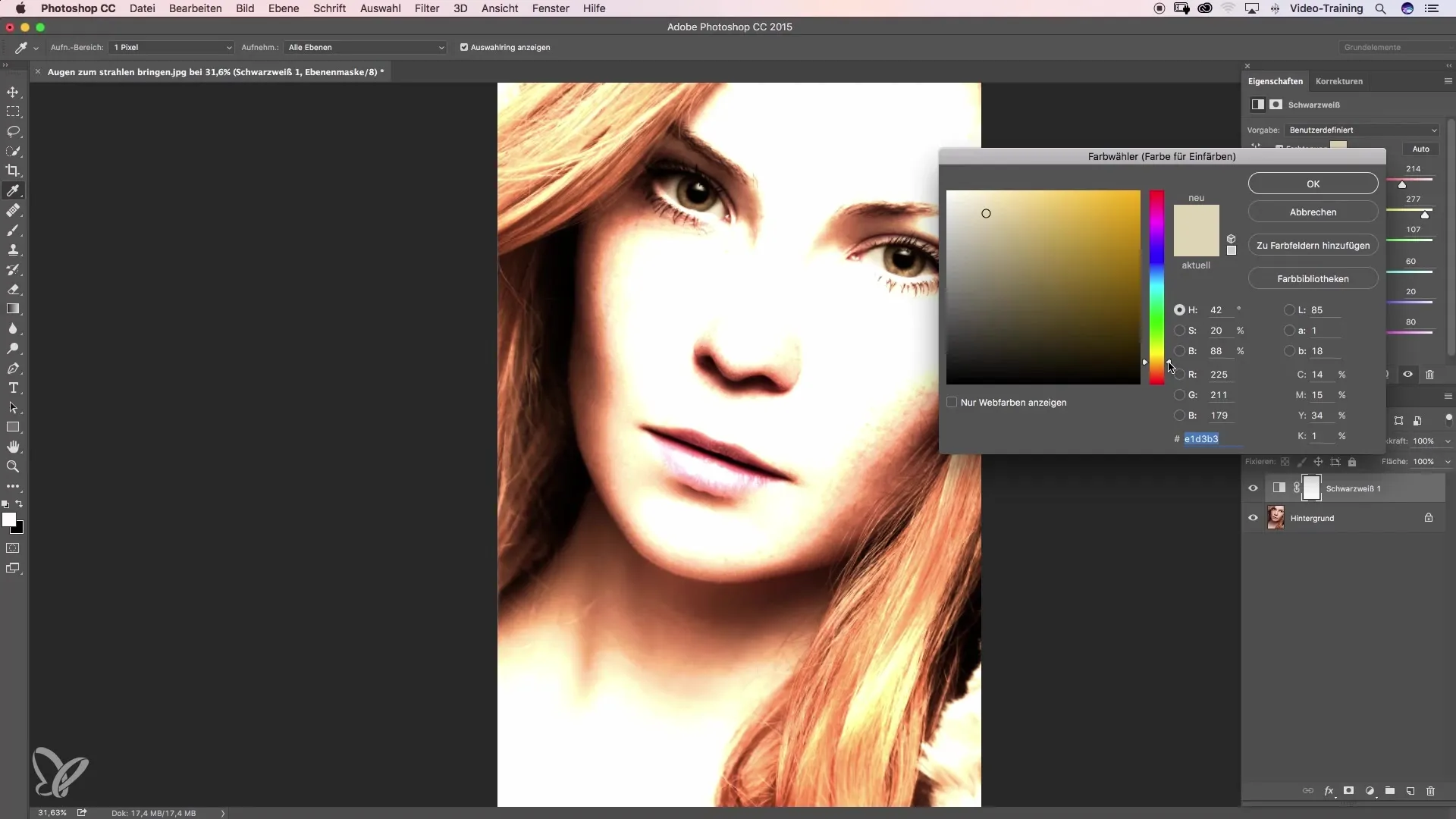Select the Type tool
The width and height of the screenshot is (1456, 819).
point(13,388)
